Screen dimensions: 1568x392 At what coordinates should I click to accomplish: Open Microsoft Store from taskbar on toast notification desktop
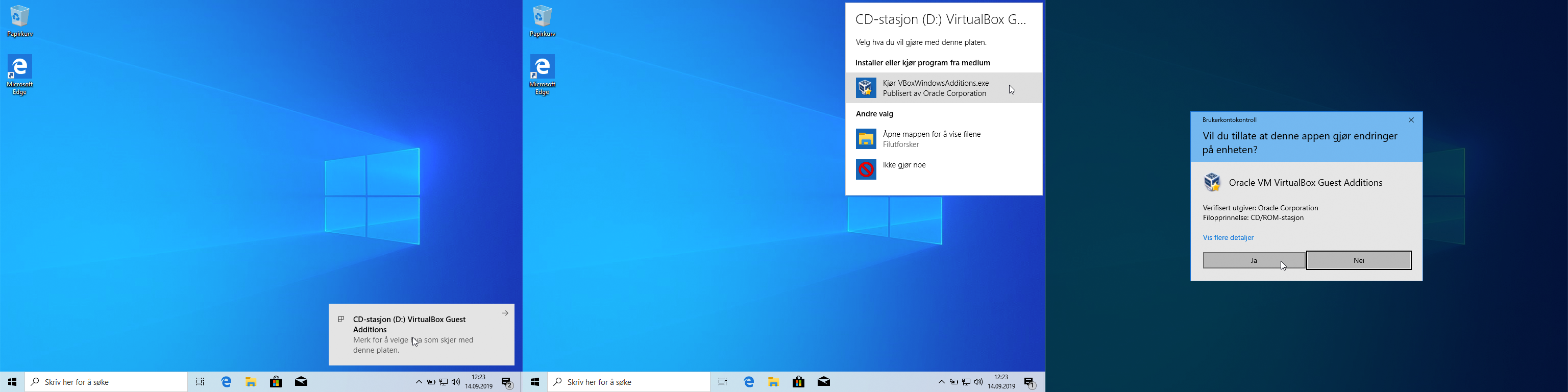[276, 382]
